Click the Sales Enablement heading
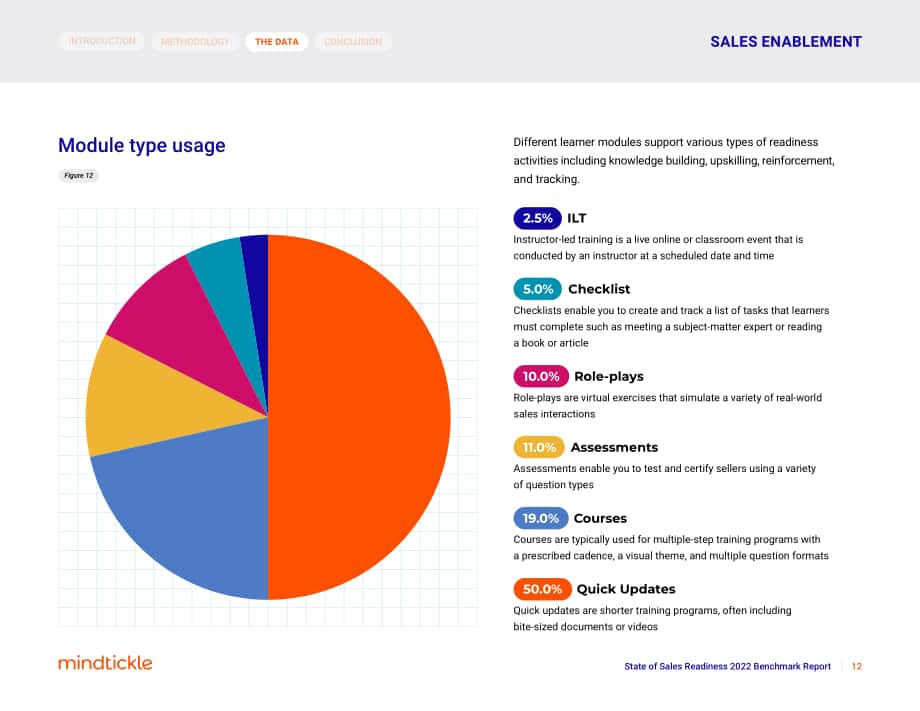Screen dimensions: 920x711 click(786, 42)
